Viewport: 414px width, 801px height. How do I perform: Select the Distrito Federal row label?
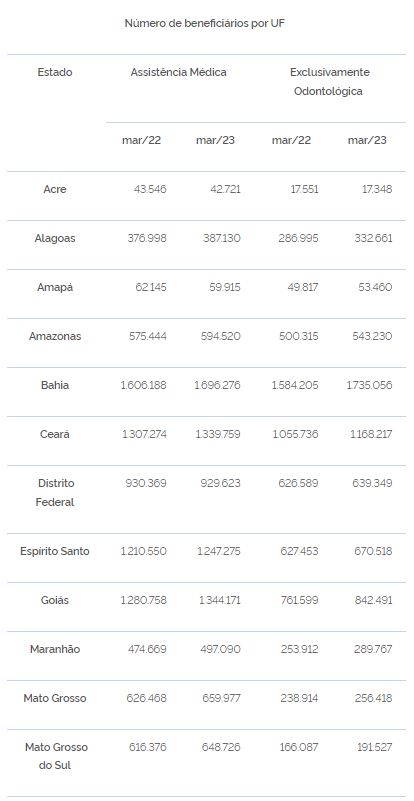click(x=55, y=492)
